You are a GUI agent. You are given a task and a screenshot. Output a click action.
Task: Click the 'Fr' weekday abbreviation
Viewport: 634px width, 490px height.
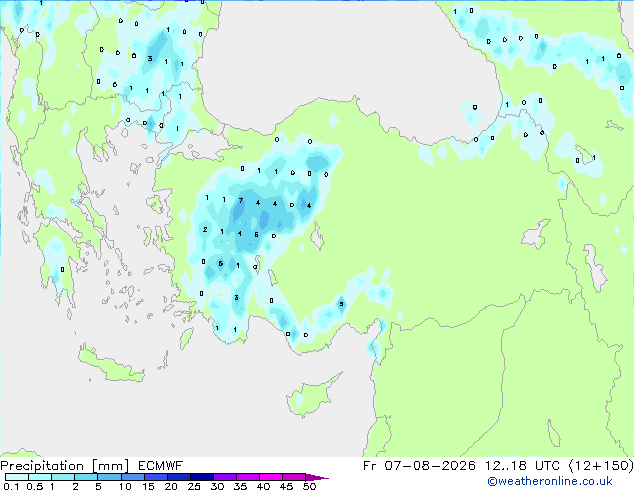370,466
